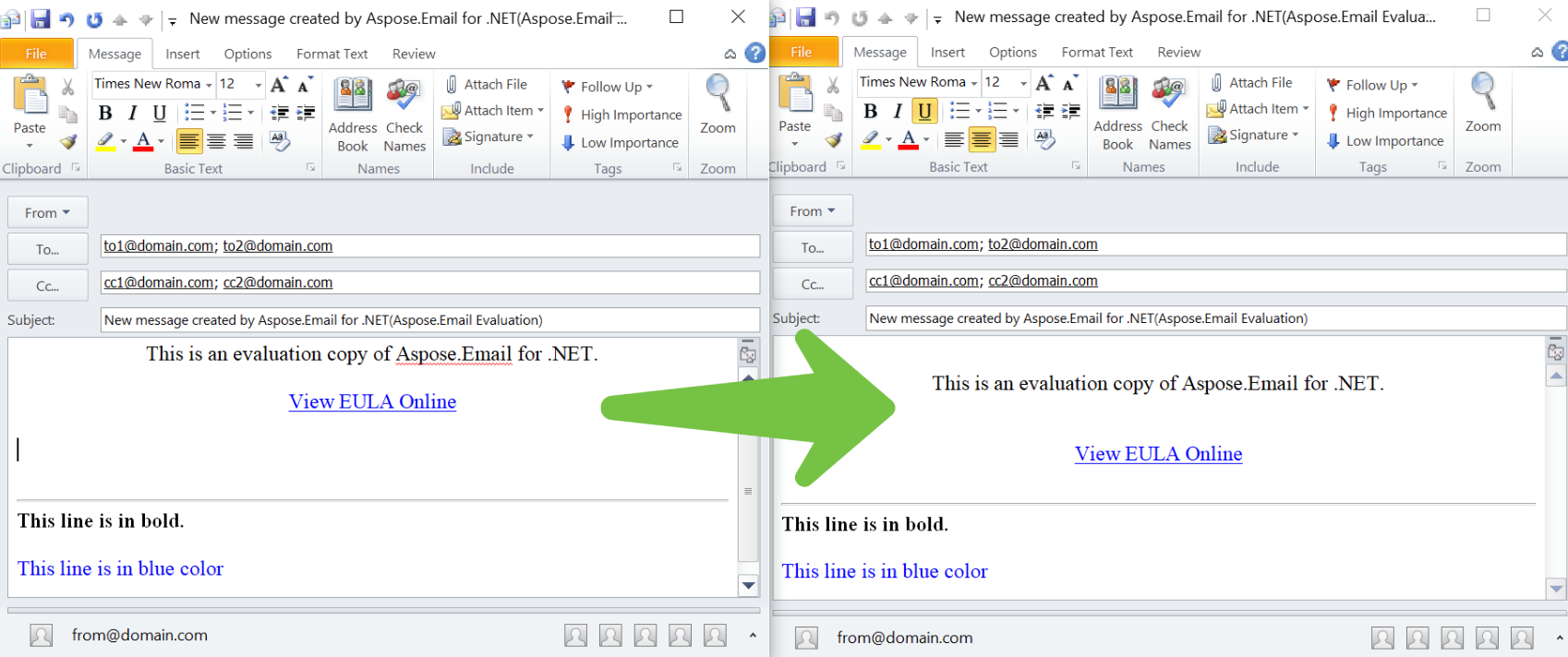Click Zoom magnifier in right window ribbon
Image resolution: width=1568 pixels, height=657 pixels.
1483,94
